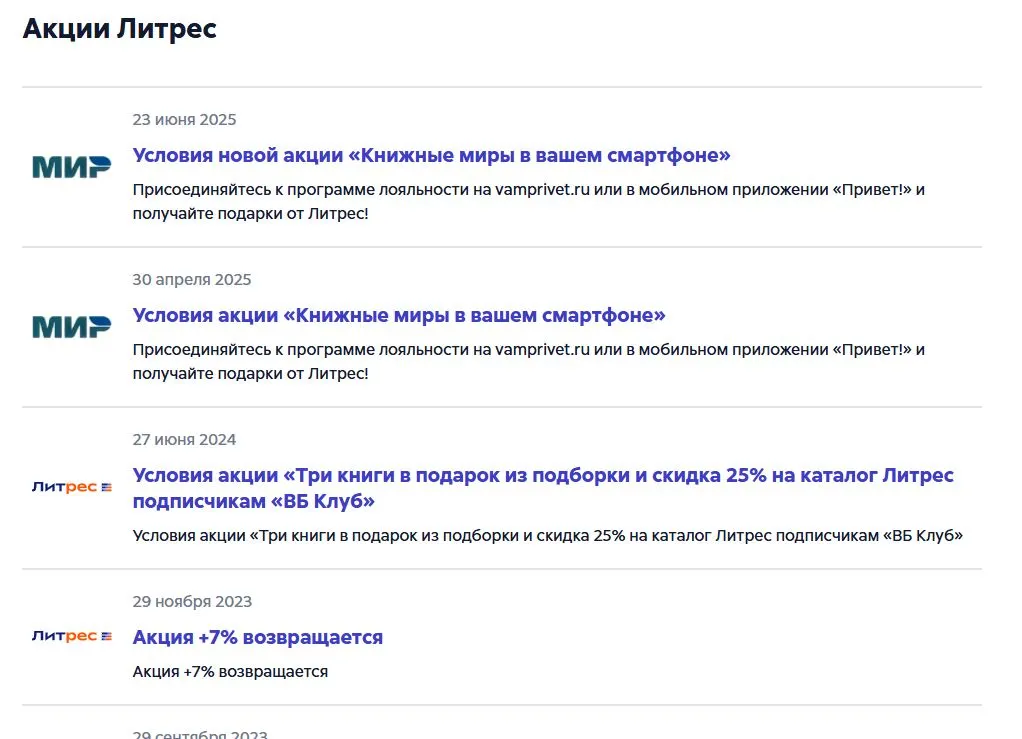The width and height of the screenshot is (1022, 739).
Task: Click the Литрес logo beside 27 июня 2024
Action: (72, 487)
